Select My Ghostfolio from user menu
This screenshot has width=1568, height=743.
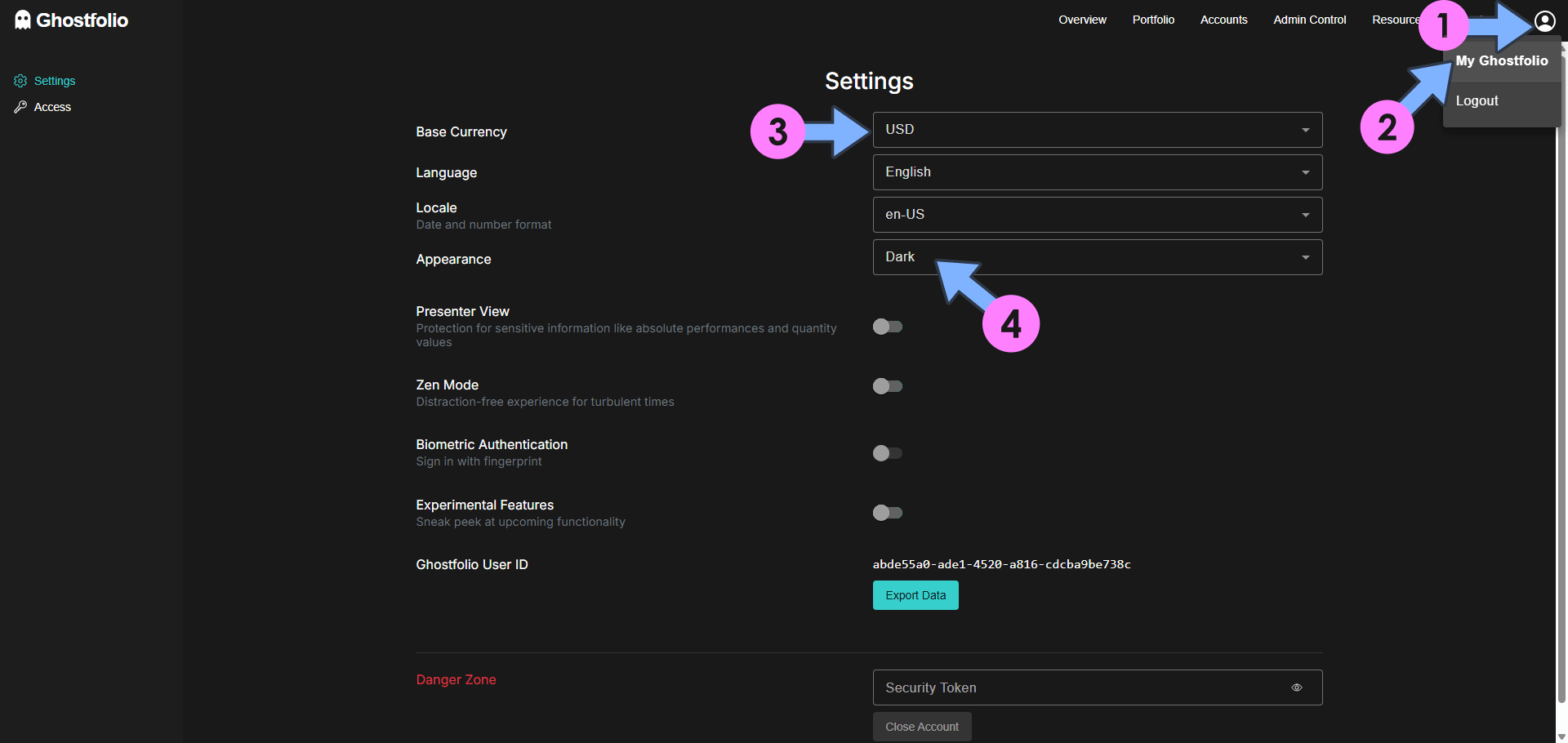(x=1501, y=61)
